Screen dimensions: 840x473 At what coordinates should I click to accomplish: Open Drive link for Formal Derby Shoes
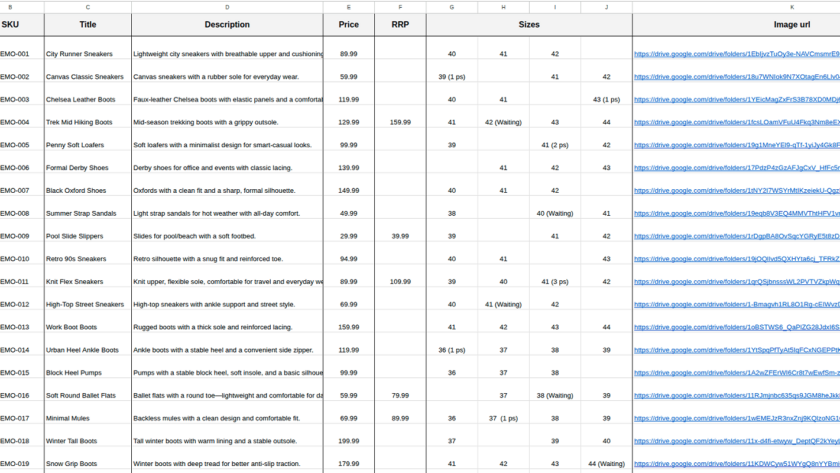point(737,168)
